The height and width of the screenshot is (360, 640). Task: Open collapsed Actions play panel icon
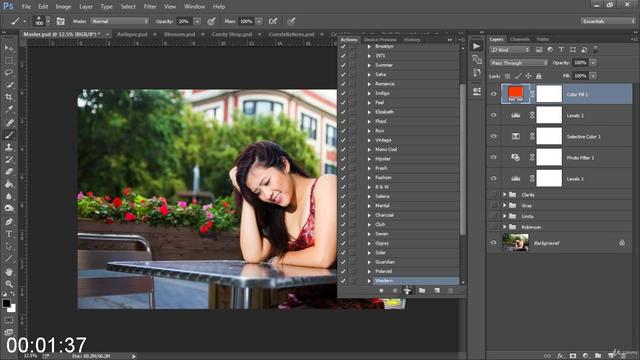(x=476, y=47)
